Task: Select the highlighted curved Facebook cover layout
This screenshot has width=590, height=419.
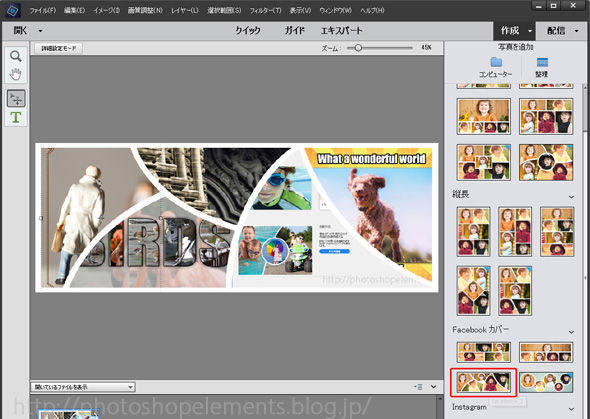Action: [484, 383]
